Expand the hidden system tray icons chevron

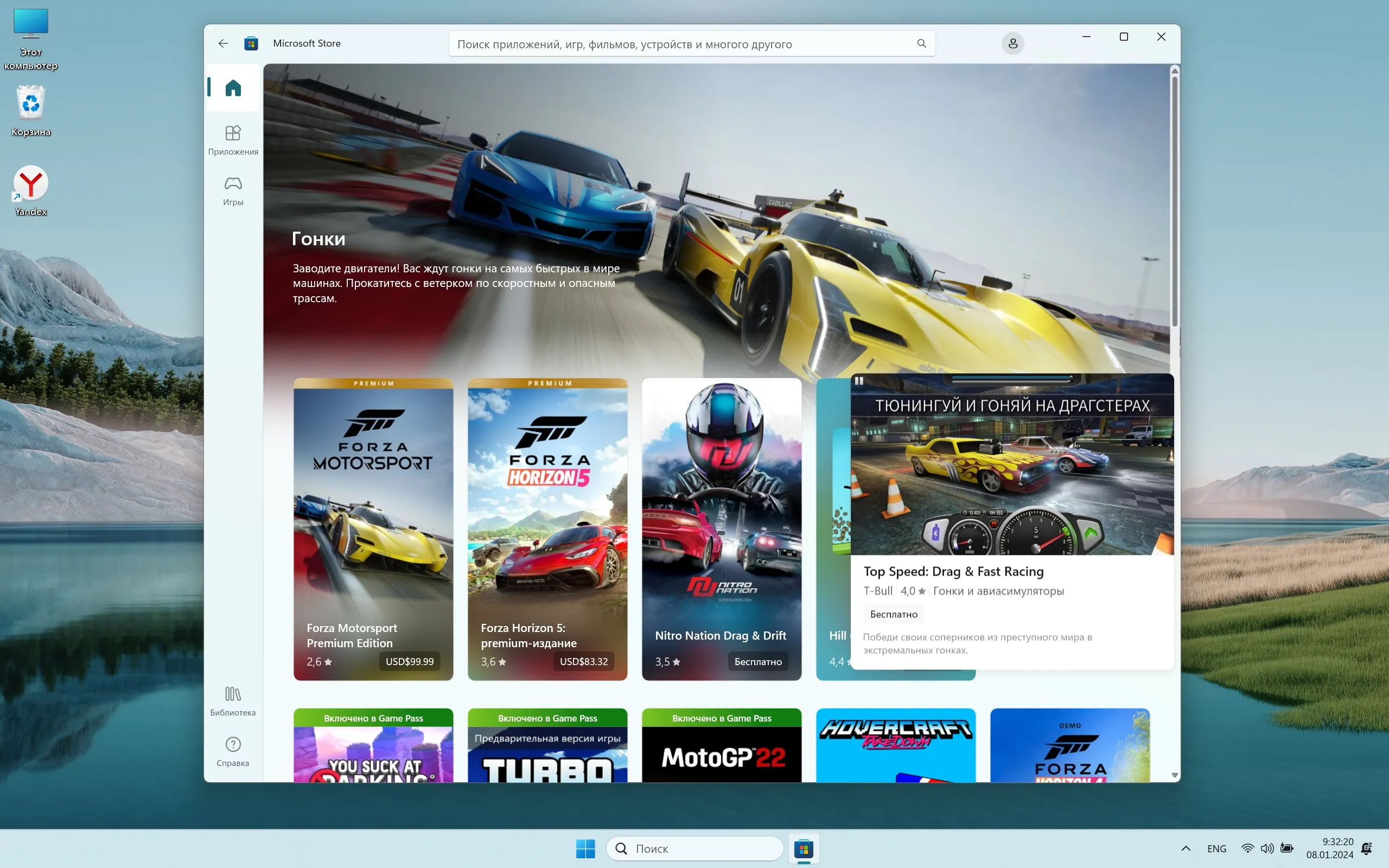pos(1186,848)
